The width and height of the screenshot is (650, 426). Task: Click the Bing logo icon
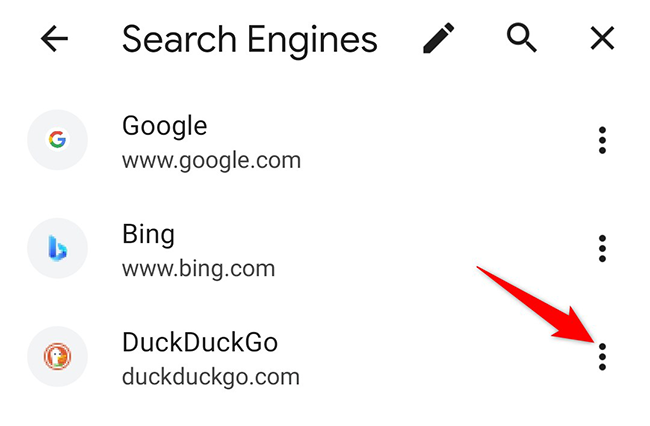[x=57, y=248]
